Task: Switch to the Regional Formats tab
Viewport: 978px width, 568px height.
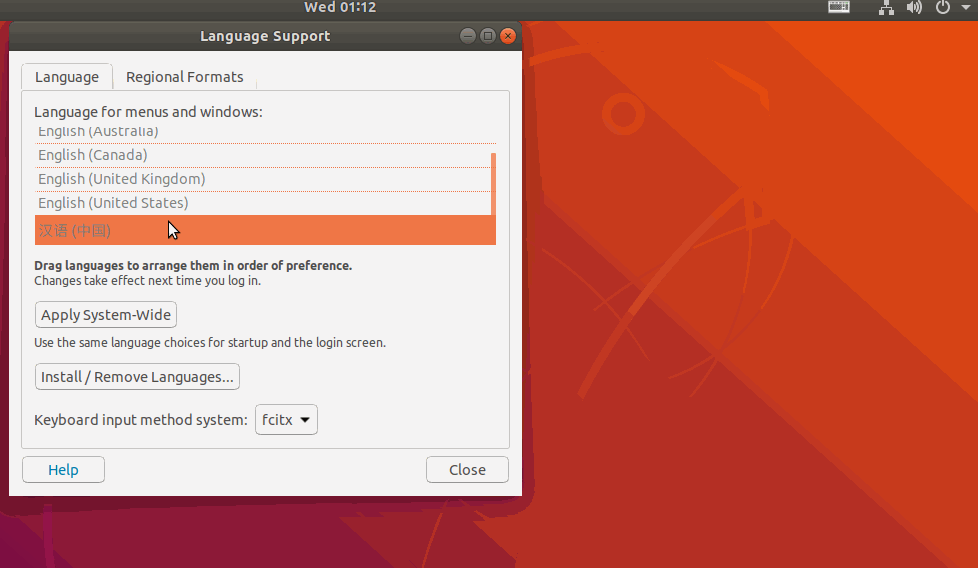Action: 184,77
